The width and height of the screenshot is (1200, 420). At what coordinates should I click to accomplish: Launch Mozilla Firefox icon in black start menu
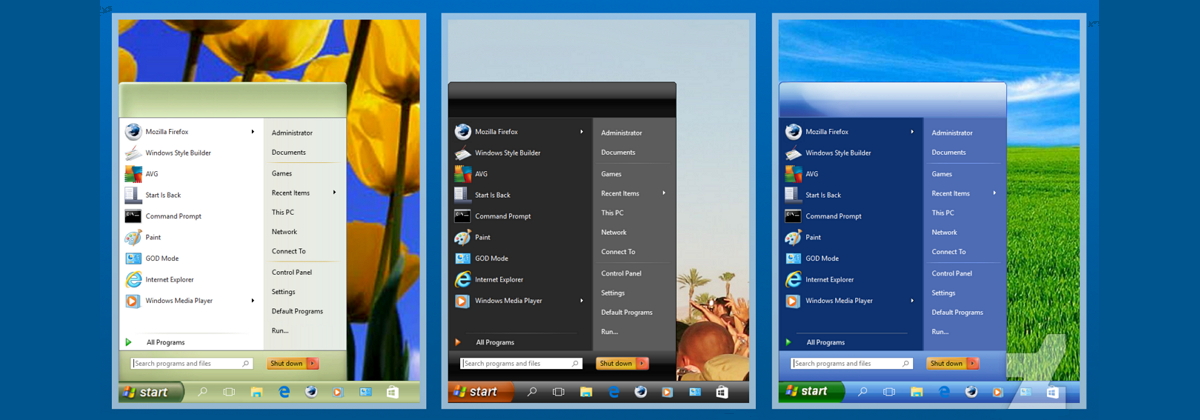tap(462, 132)
